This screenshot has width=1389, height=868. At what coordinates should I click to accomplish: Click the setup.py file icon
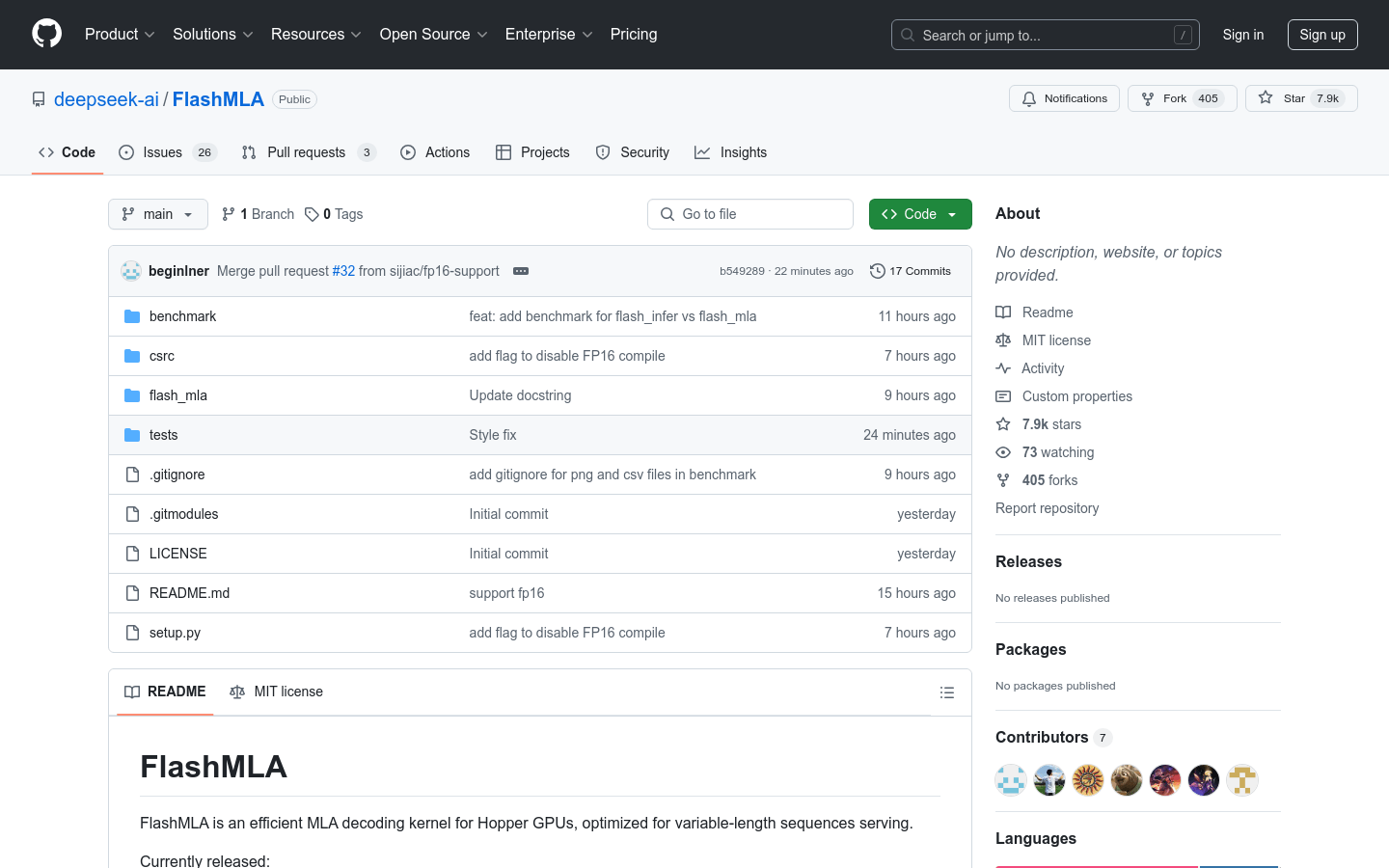click(132, 633)
